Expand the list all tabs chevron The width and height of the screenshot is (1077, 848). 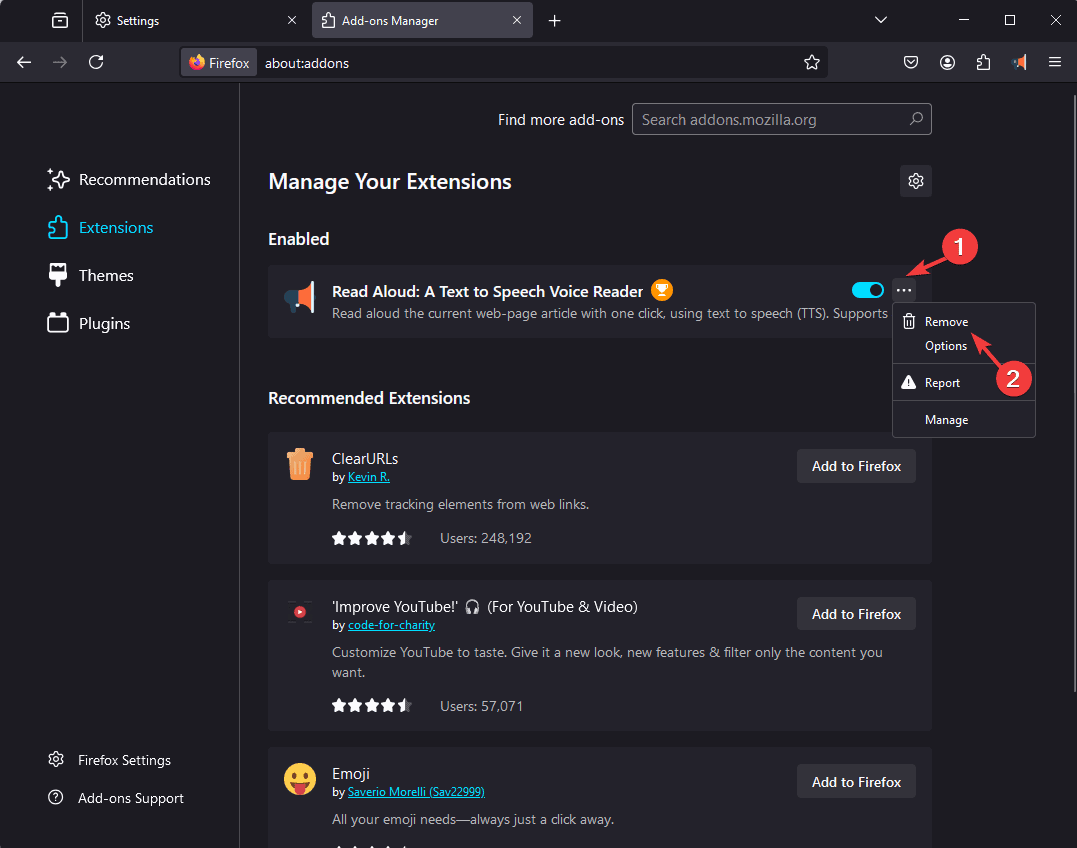click(x=881, y=21)
